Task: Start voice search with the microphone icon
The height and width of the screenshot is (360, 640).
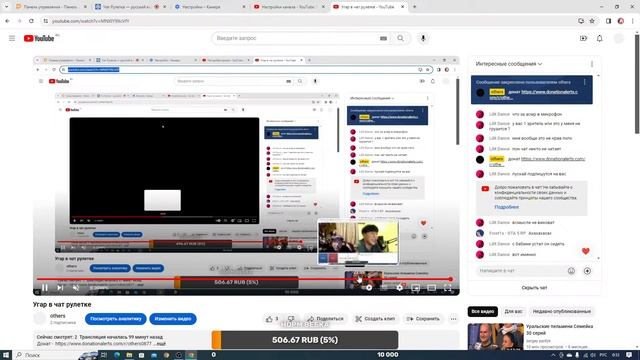Action: (423, 38)
